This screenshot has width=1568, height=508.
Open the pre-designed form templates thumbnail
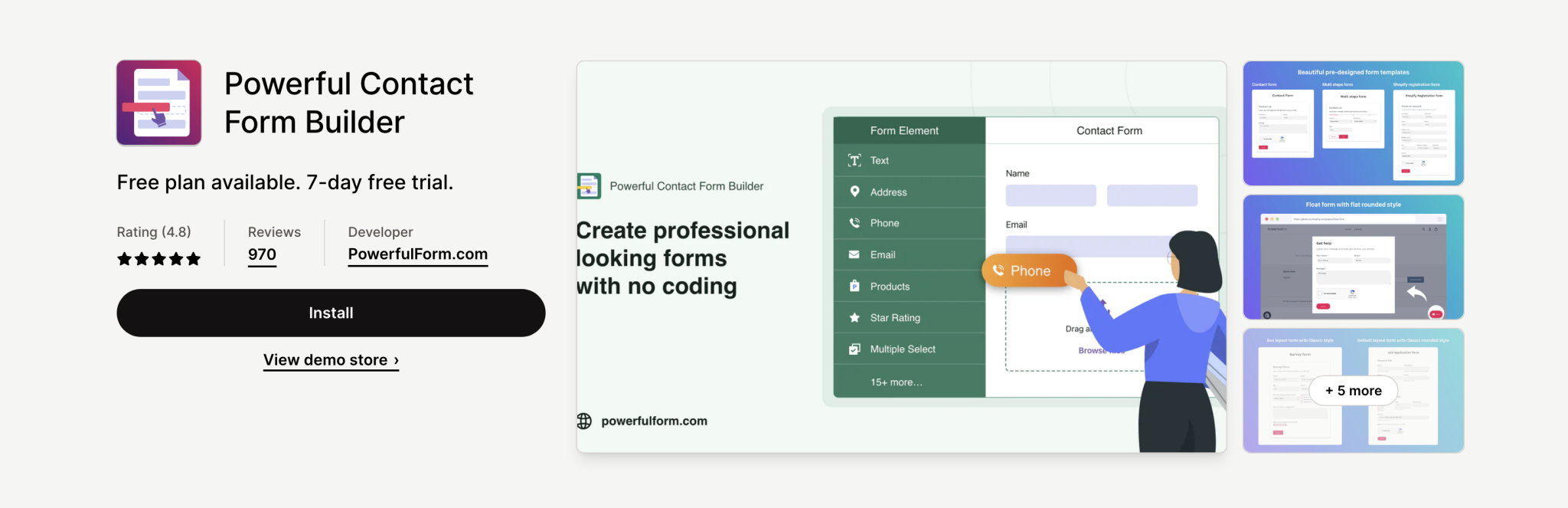coord(1353,123)
